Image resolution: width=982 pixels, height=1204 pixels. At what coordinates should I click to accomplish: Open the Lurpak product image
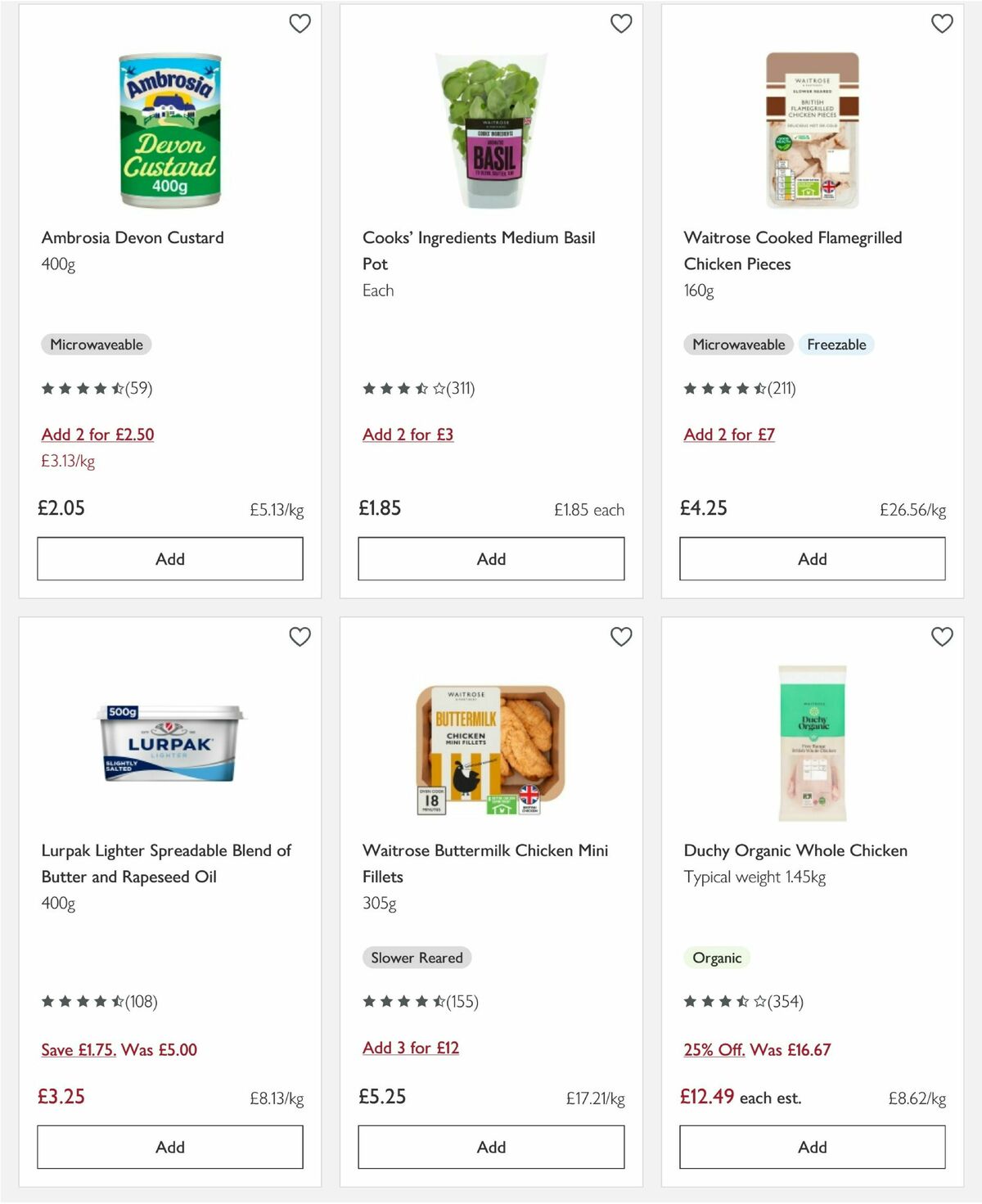pyautogui.click(x=169, y=745)
